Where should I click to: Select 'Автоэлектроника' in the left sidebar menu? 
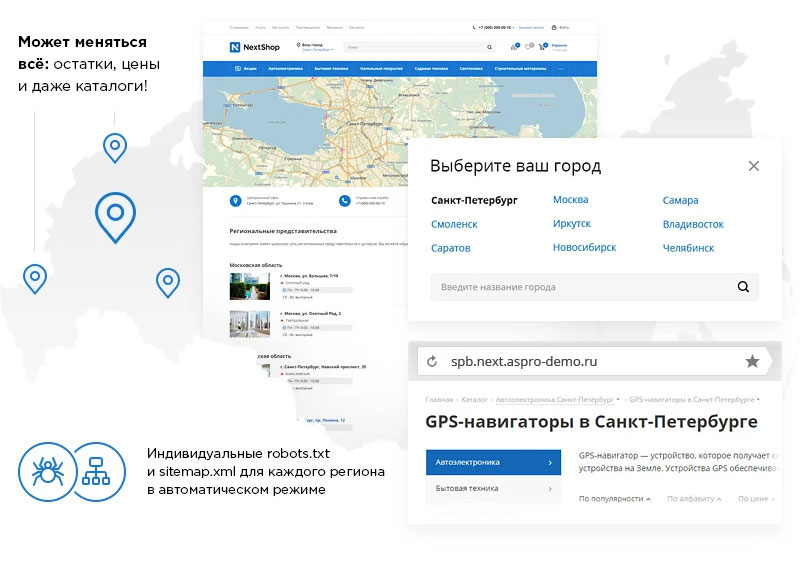pos(491,463)
